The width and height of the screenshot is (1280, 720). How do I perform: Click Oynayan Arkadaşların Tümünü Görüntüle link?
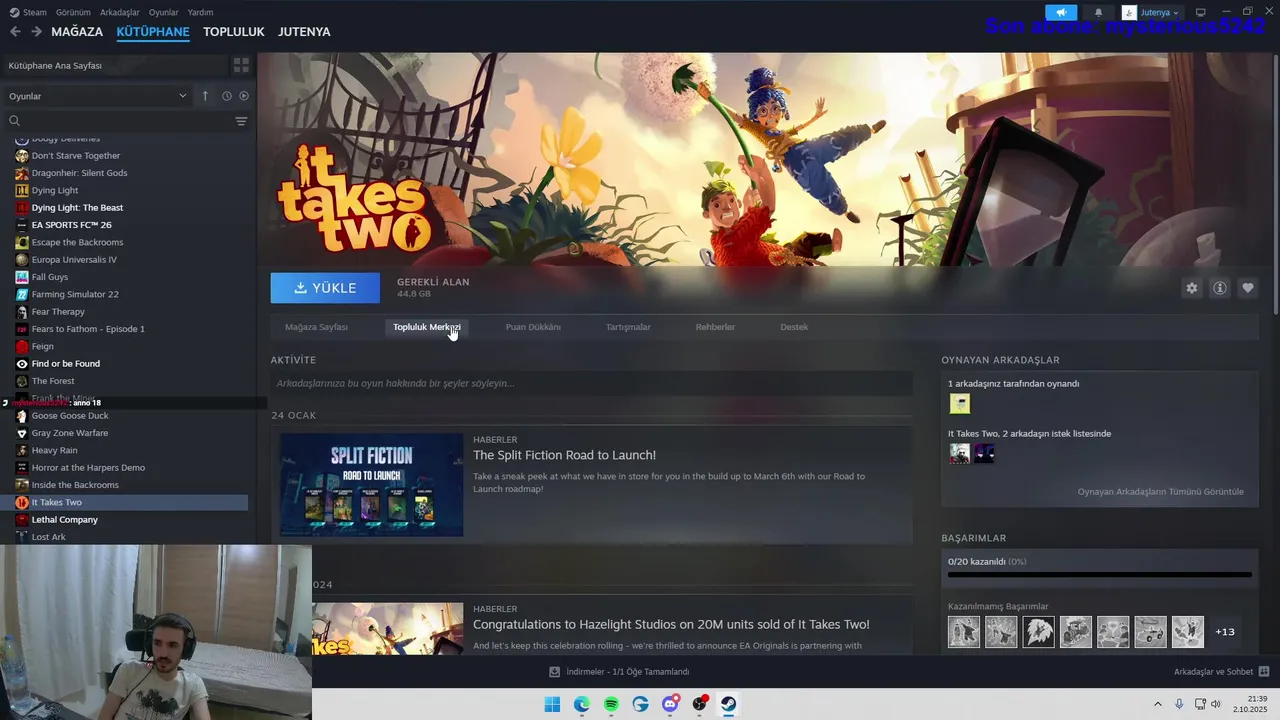tap(1160, 492)
